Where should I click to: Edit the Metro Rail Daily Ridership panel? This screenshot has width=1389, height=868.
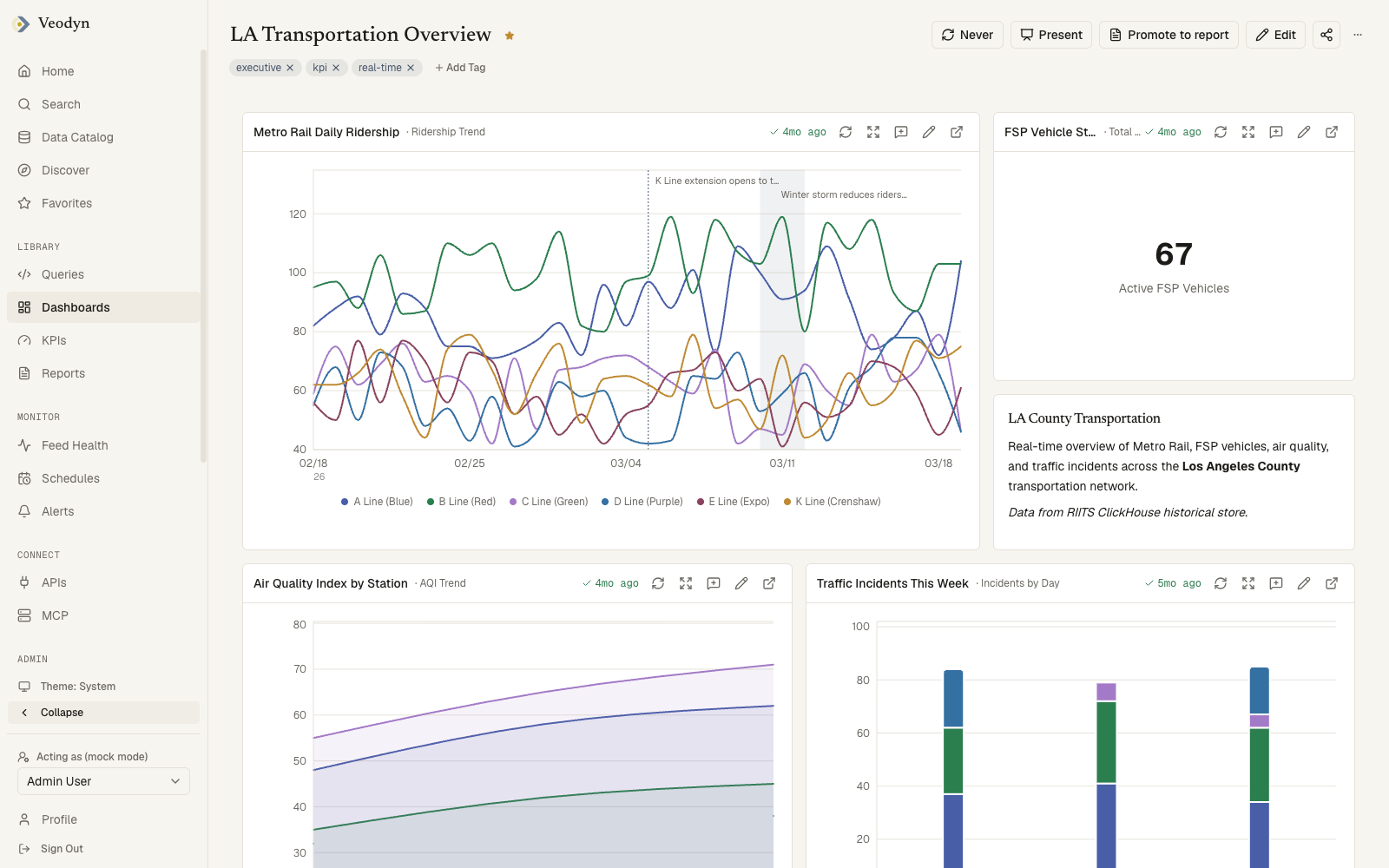[x=929, y=132]
